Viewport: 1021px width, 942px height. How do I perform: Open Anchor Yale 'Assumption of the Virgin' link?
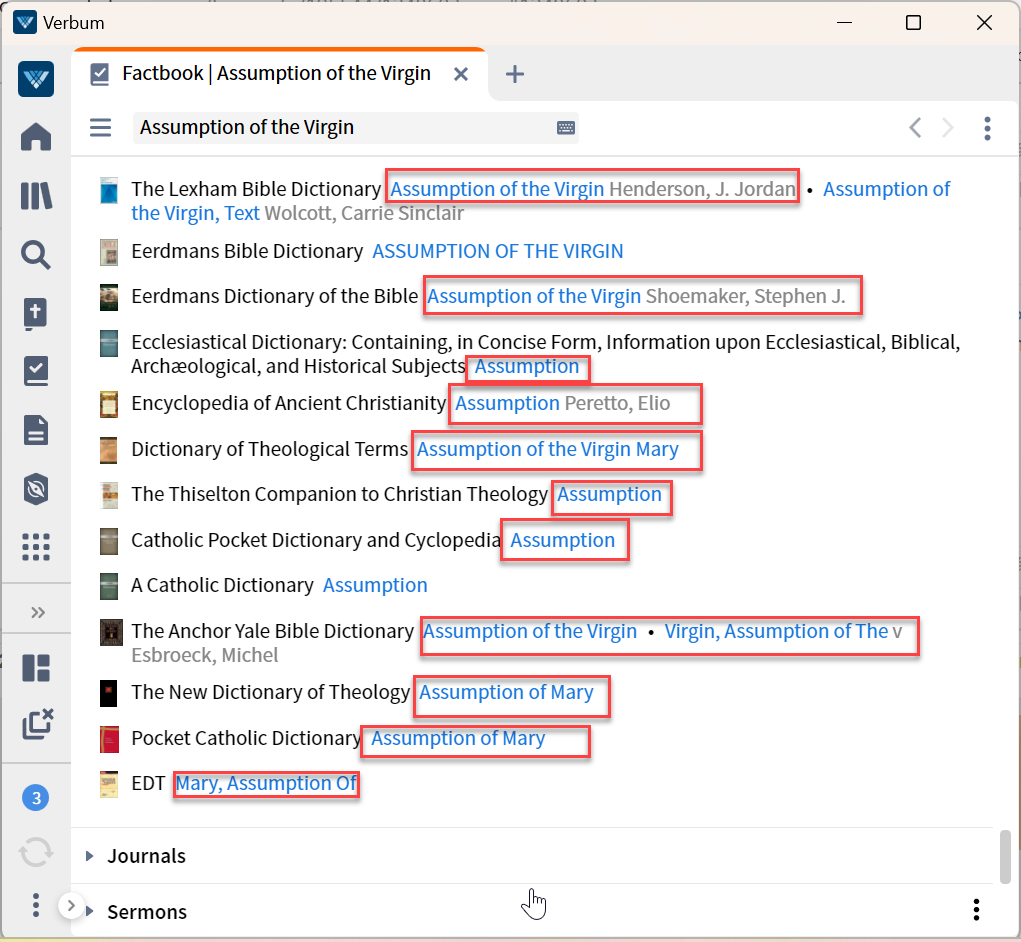click(530, 631)
